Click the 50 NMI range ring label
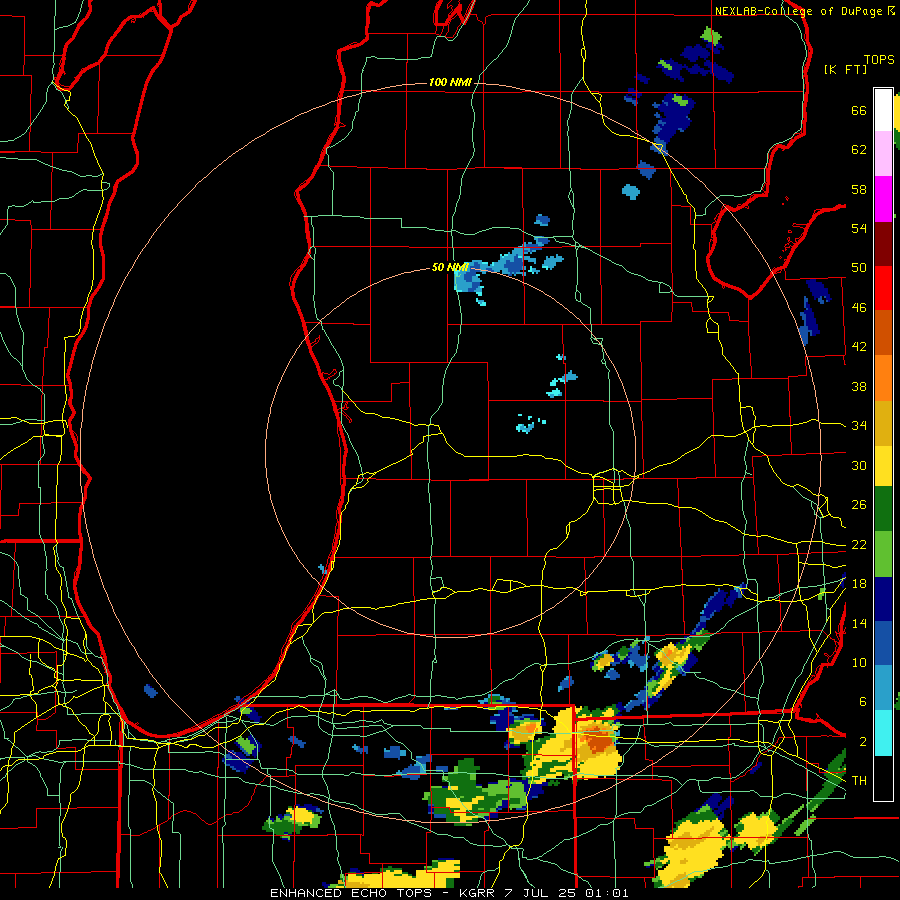Viewport: 900px width, 900px height. pyautogui.click(x=450, y=267)
